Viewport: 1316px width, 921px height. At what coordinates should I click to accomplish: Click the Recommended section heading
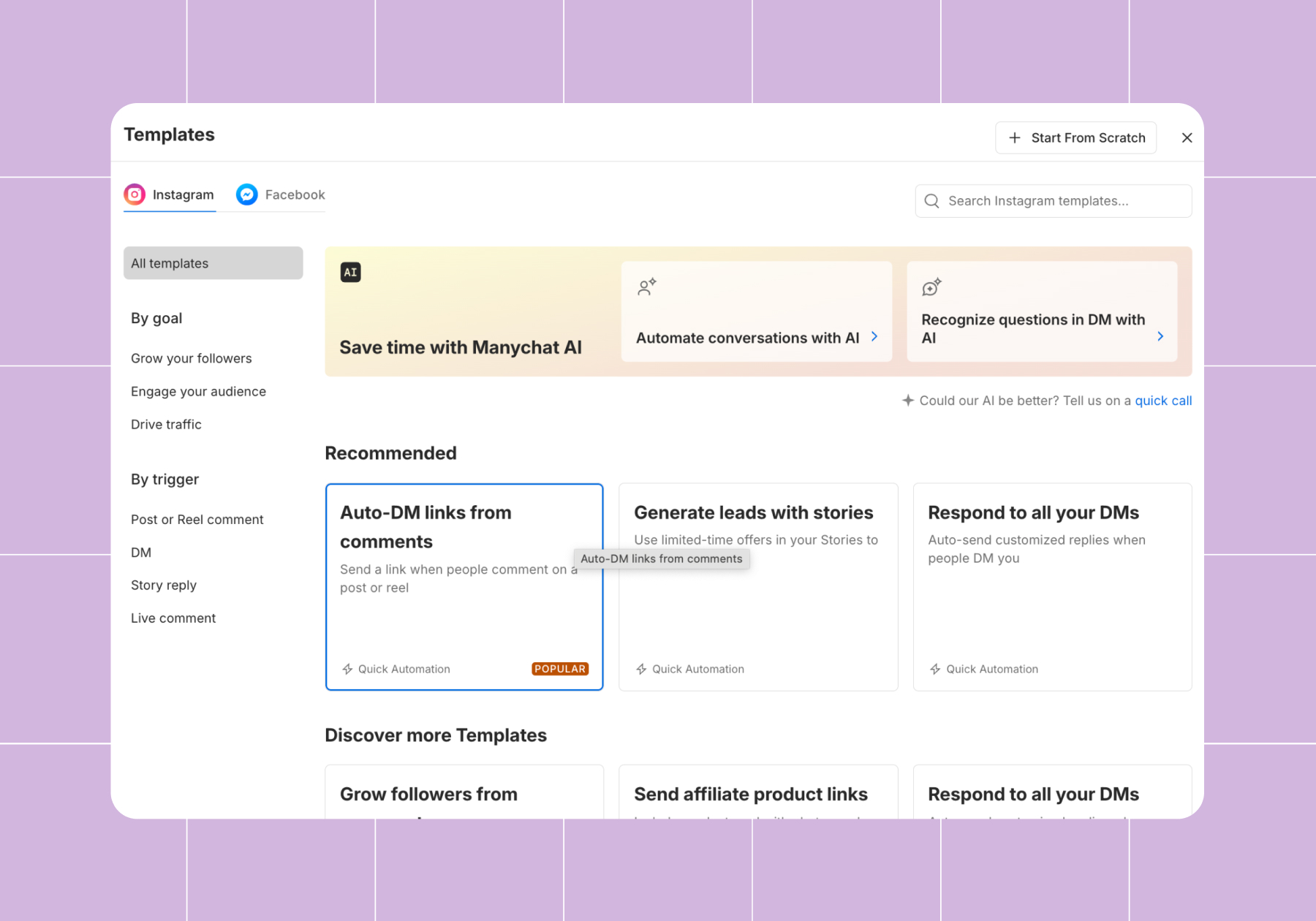[x=390, y=453]
